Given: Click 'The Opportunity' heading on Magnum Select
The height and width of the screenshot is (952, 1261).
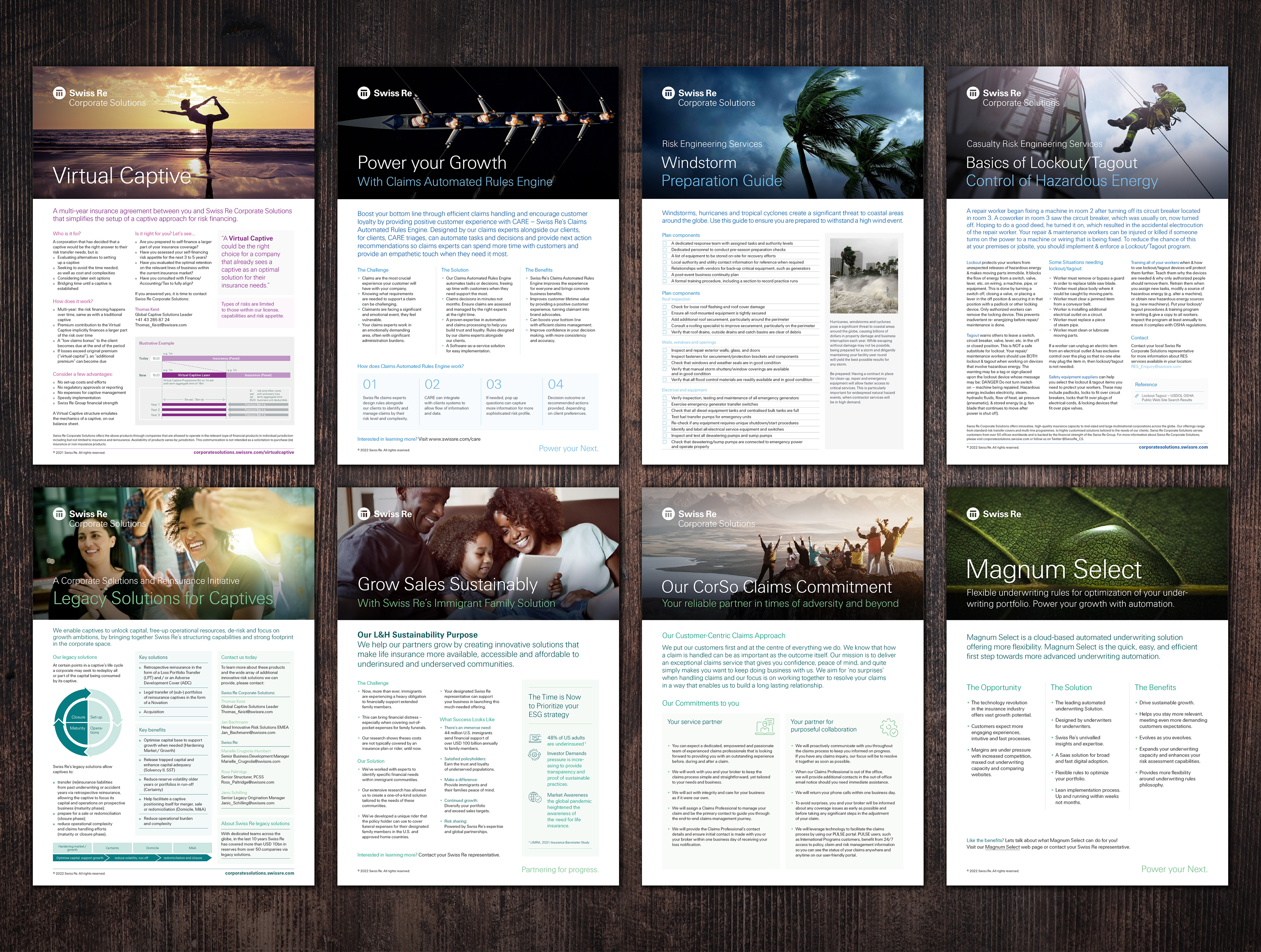Looking at the screenshot, I should [994, 688].
